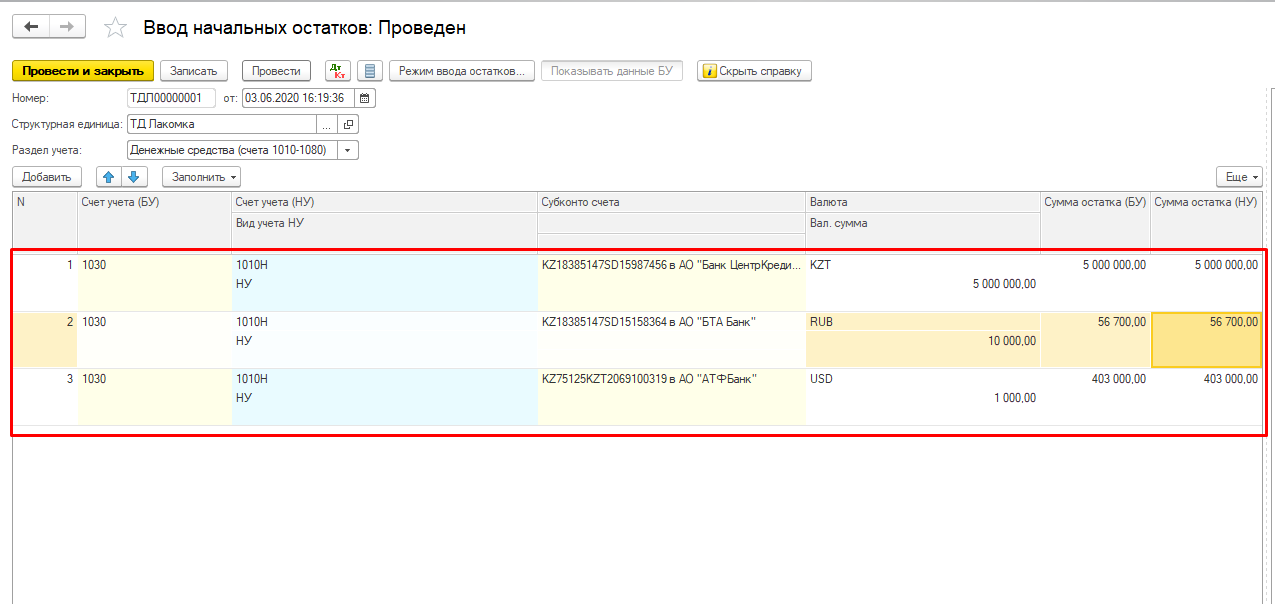Select row number 2 cell
This screenshot has height=604, width=1275.
(44, 340)
